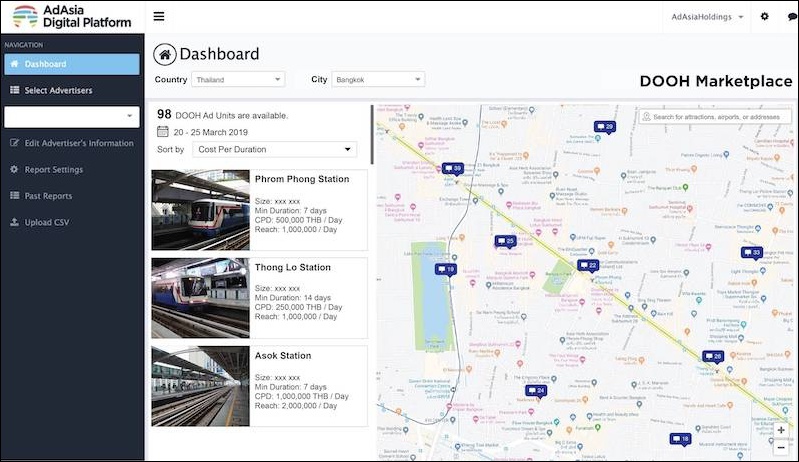Screen dimensions: 799x462
Task: Expand the Sort by Cost Per Duration dropdown
Action: pyautogui.click(x=276, y=150)
